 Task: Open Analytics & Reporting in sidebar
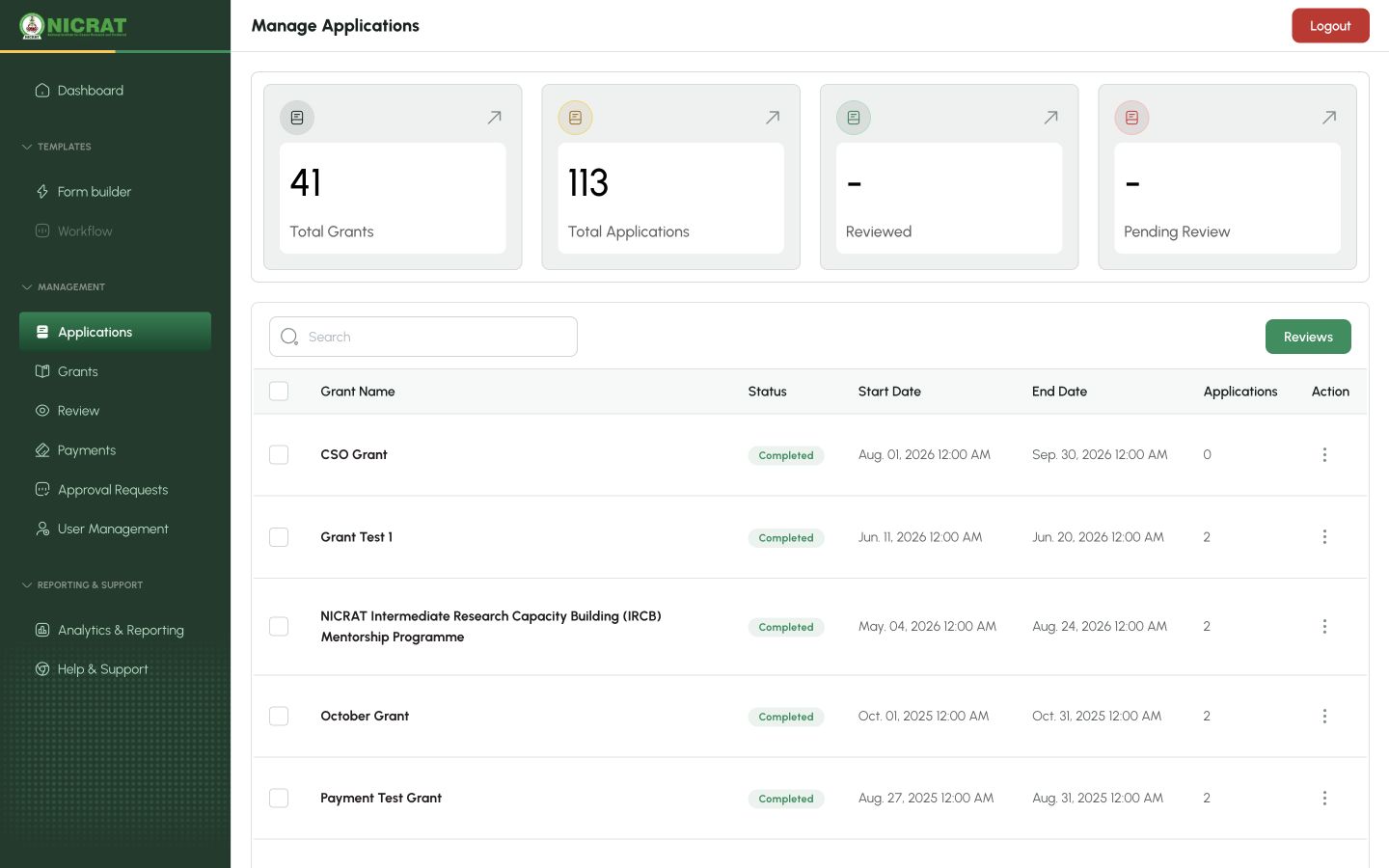115,630
